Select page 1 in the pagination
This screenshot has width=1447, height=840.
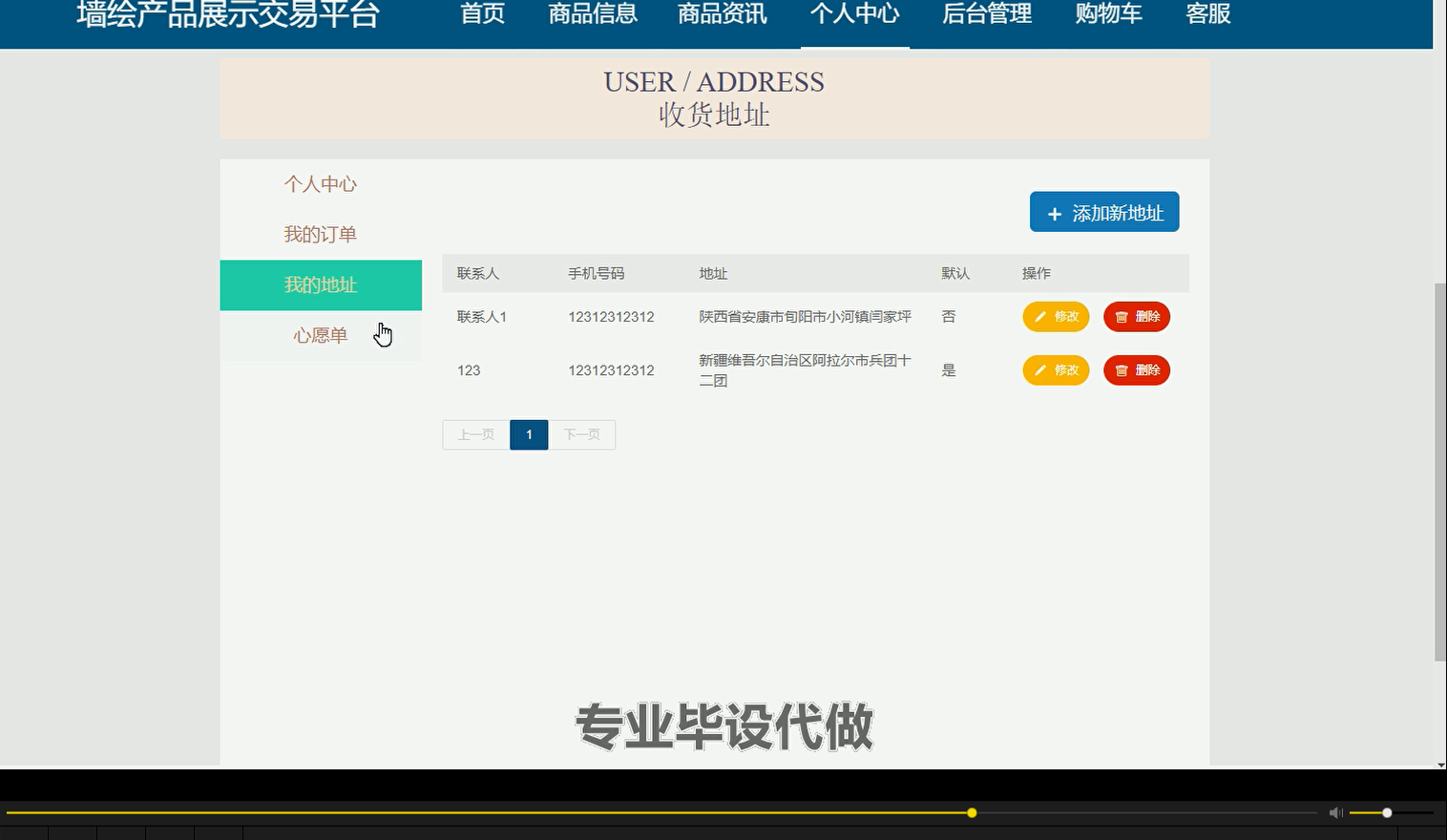click(x=529, y=434)
